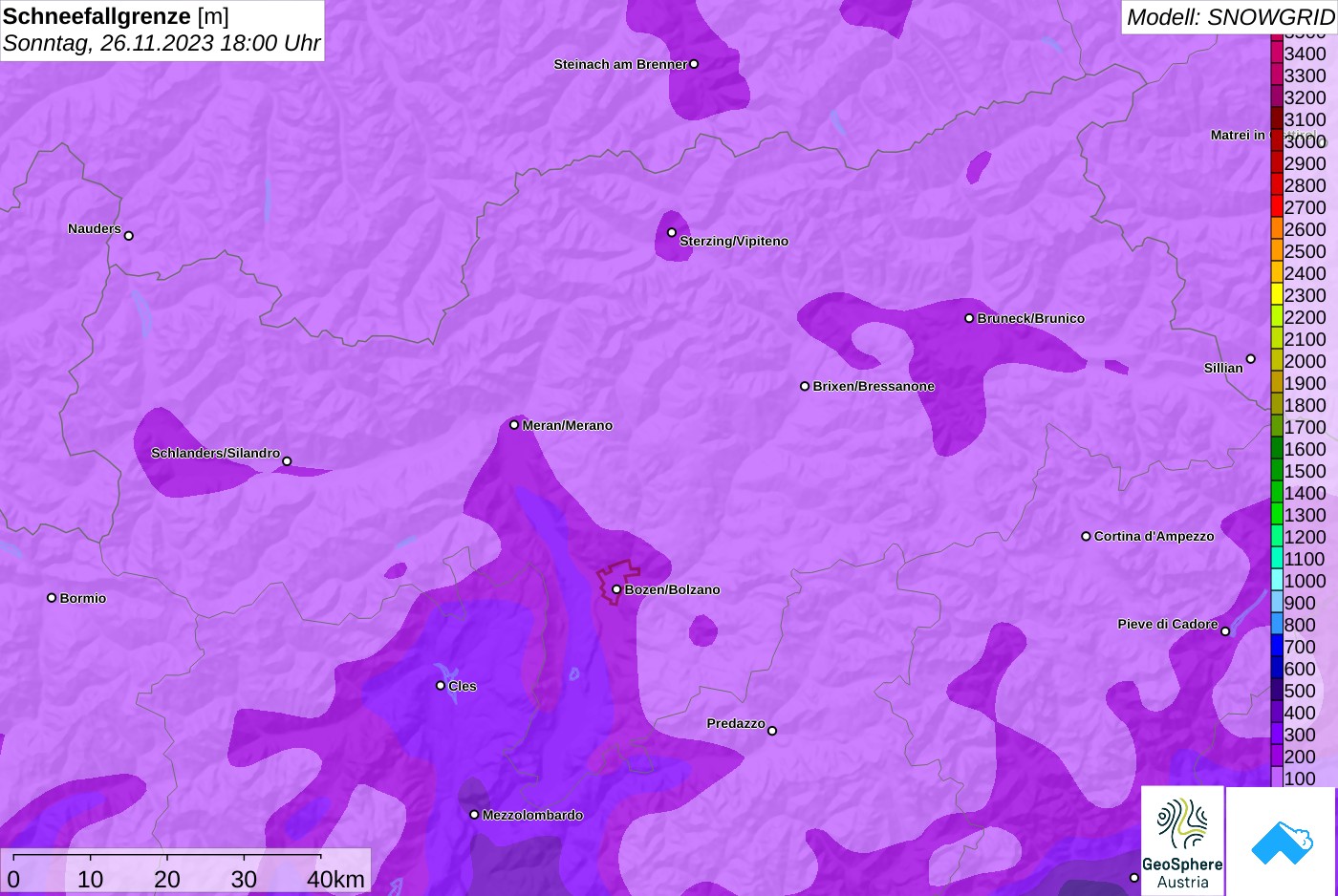Click the 200 purple legend swatch
The height and width of the screenshot is (896, 1338).
[x=1276, y=757]
